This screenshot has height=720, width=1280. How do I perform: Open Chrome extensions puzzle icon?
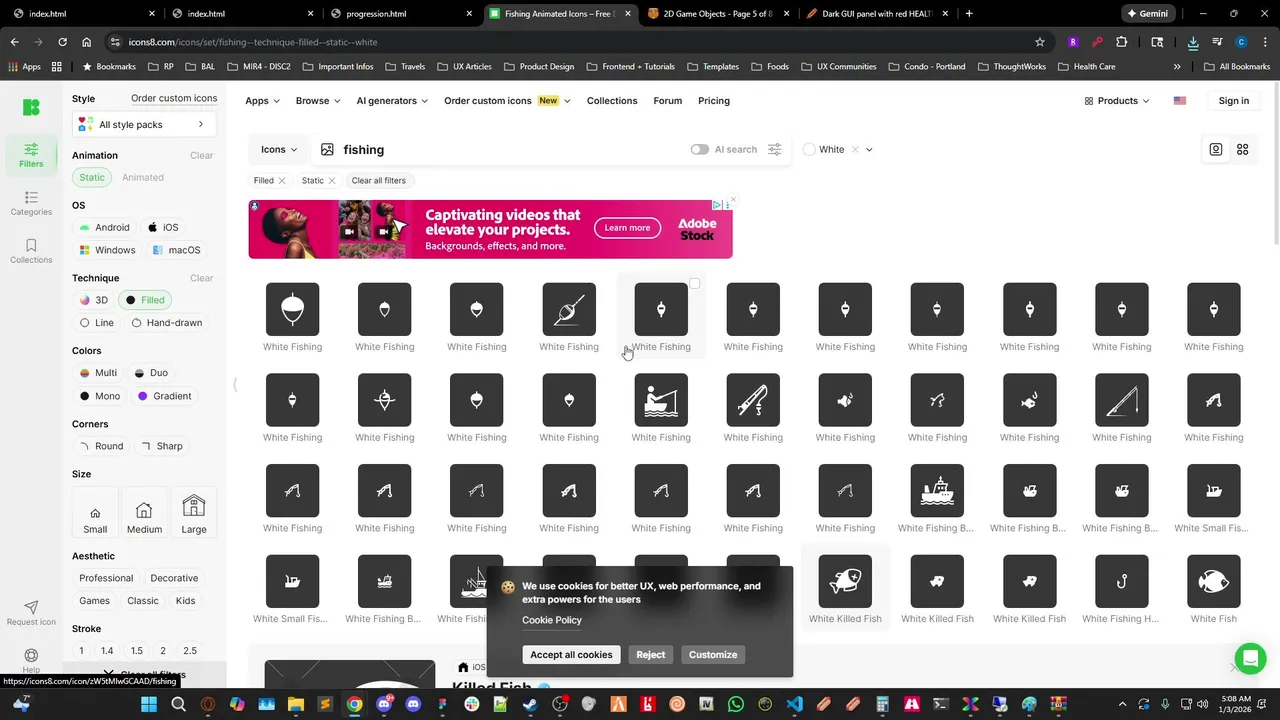pos(1121,42)
